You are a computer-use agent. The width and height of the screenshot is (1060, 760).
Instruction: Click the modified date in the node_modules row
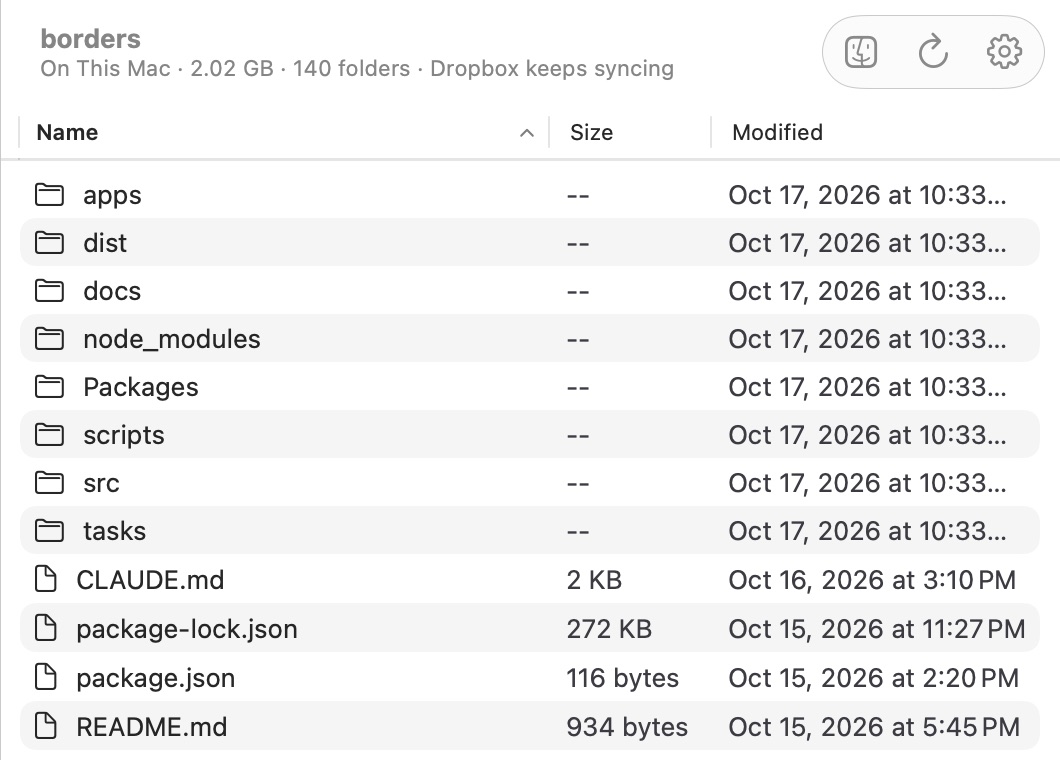(867, 339)
